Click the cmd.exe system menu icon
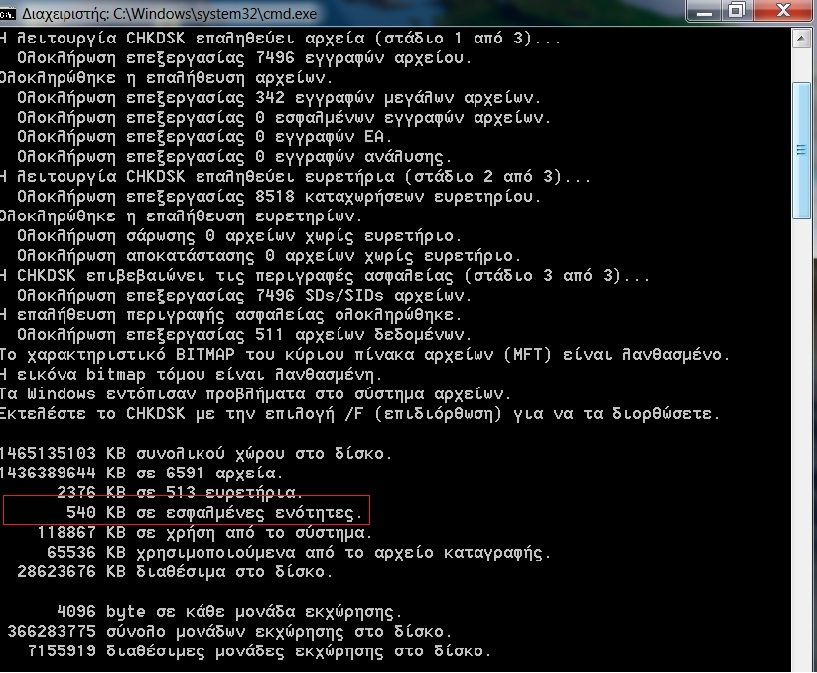The width and height of the screenshot is (817, 673). pos(7,14)
